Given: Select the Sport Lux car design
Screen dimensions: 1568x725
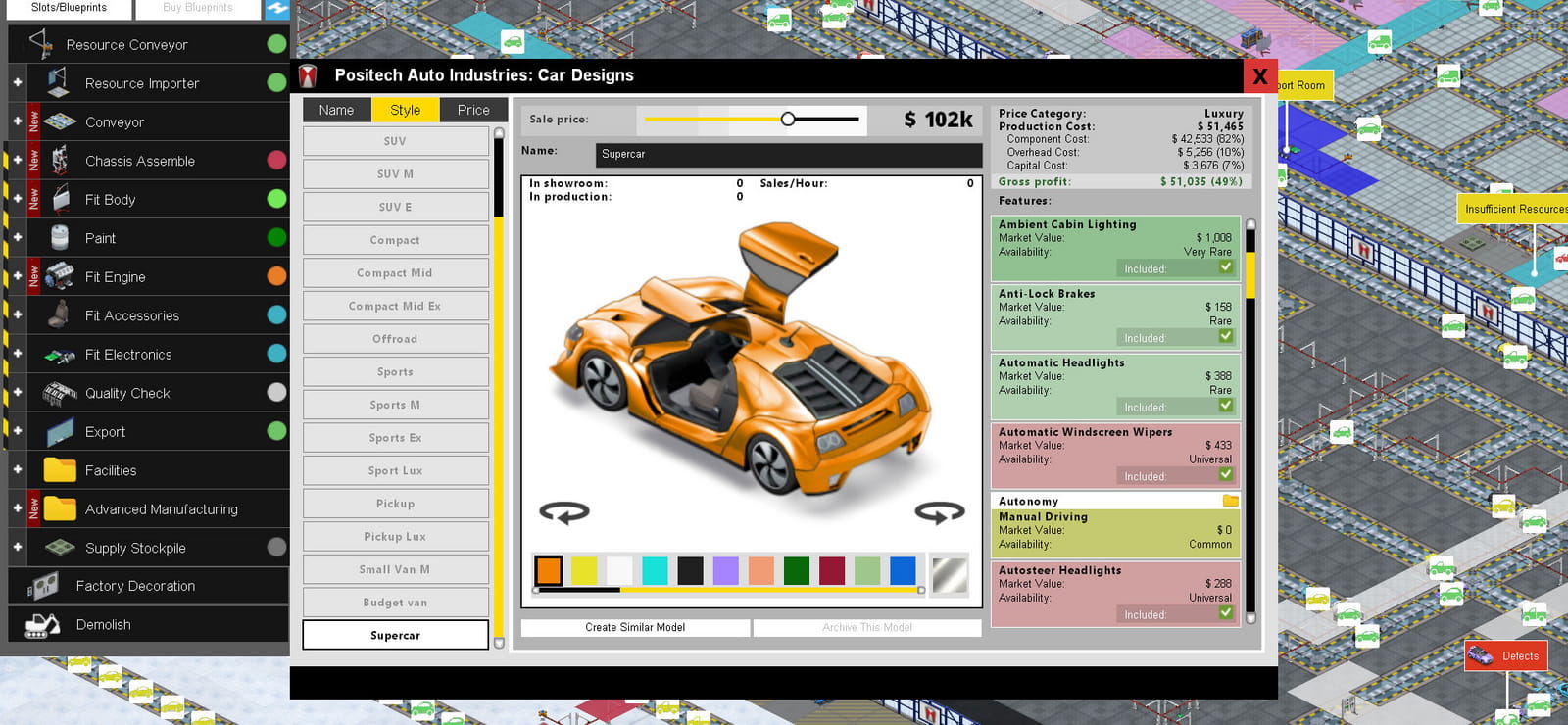Looking at the screenshot, I should 396,470.
